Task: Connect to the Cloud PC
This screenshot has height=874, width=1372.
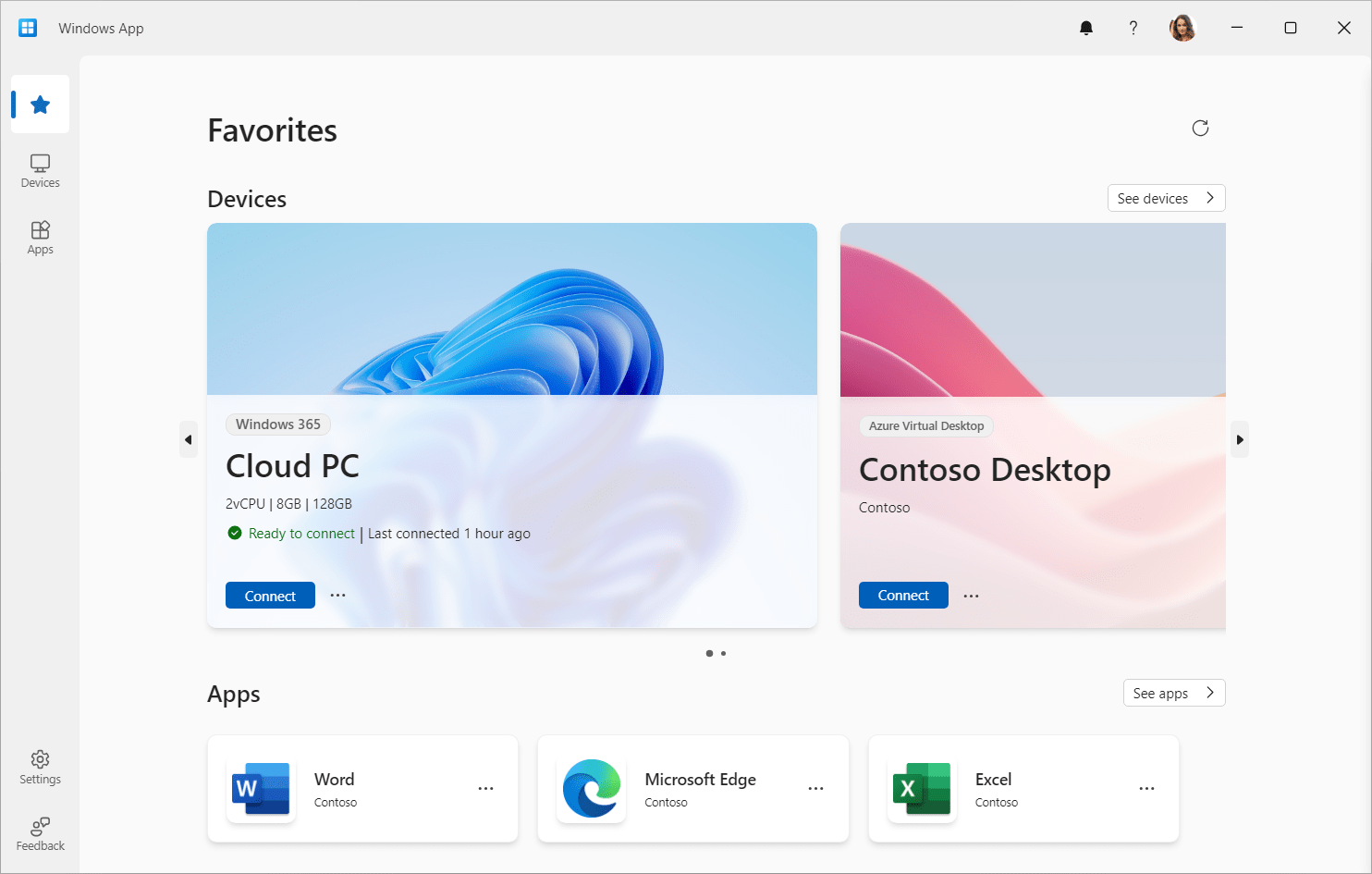Action: coord(270,595)
